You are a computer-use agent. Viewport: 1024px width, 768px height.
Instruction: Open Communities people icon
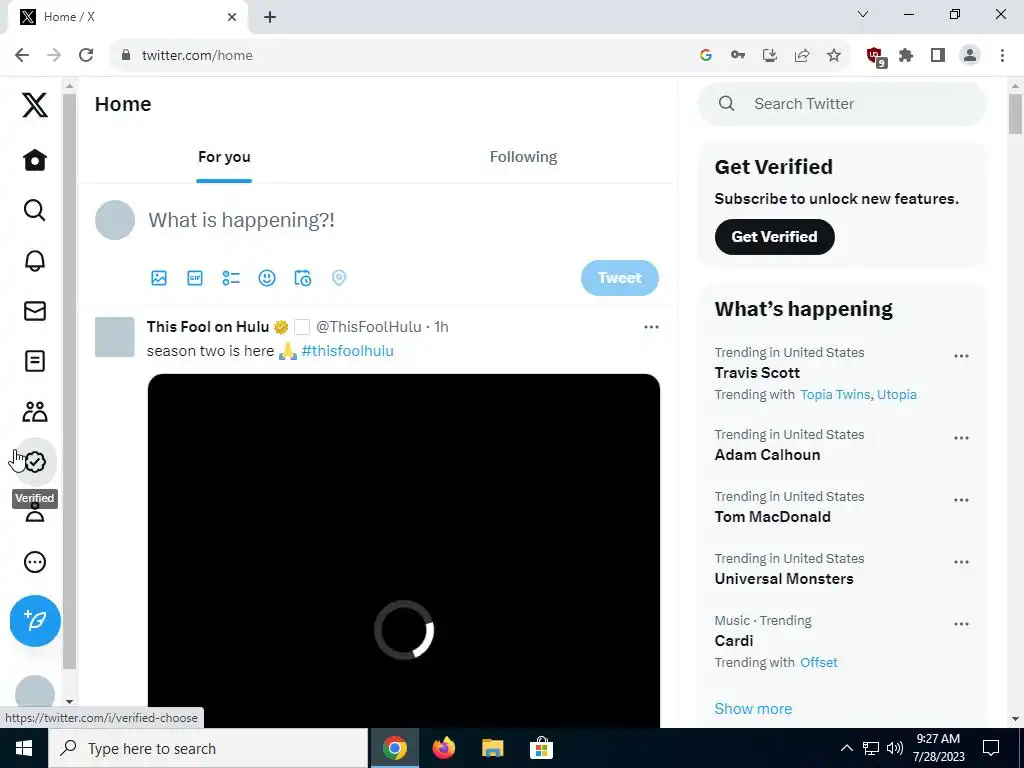[35, 411]
